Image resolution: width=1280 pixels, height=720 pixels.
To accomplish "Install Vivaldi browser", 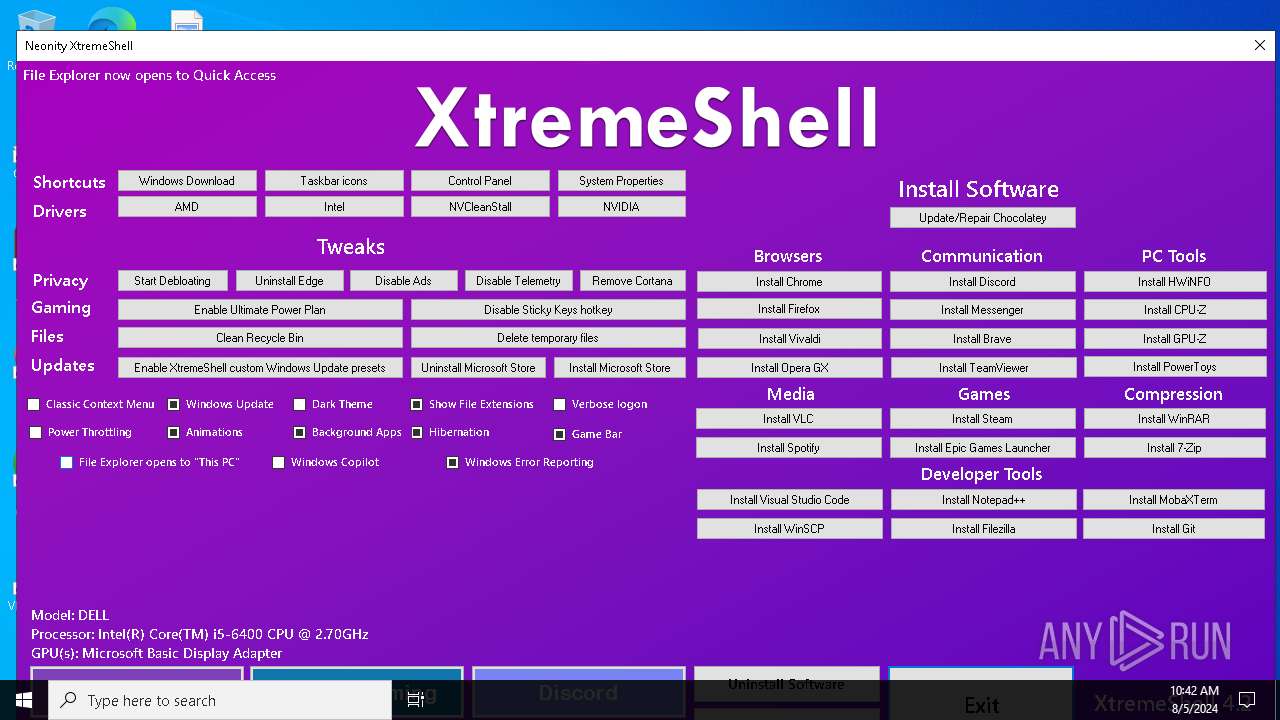I will [x=789, y=339].
